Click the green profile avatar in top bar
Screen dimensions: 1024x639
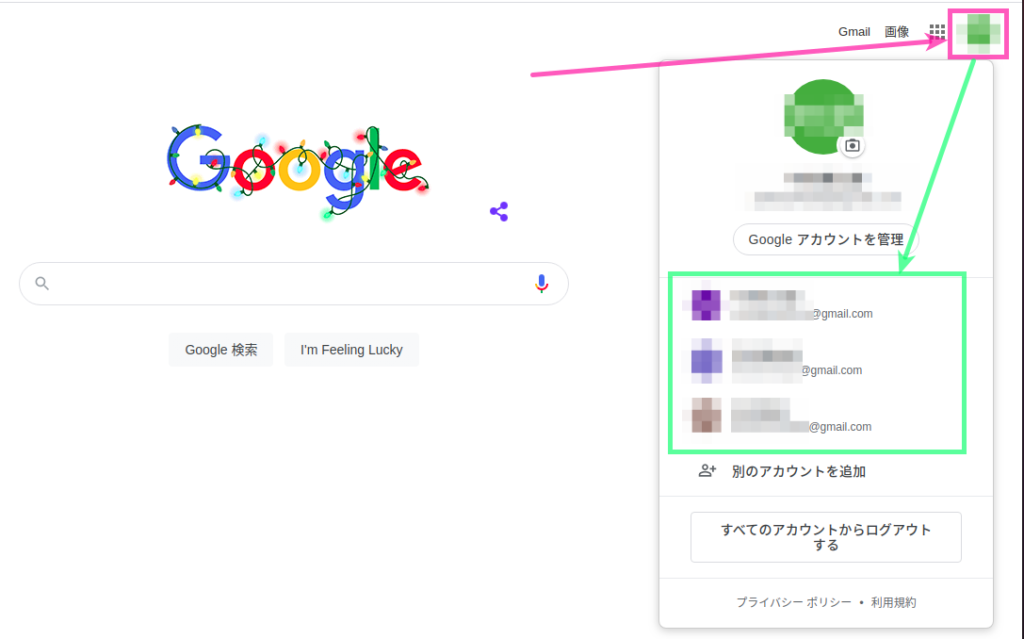click(x=978, y=33)
